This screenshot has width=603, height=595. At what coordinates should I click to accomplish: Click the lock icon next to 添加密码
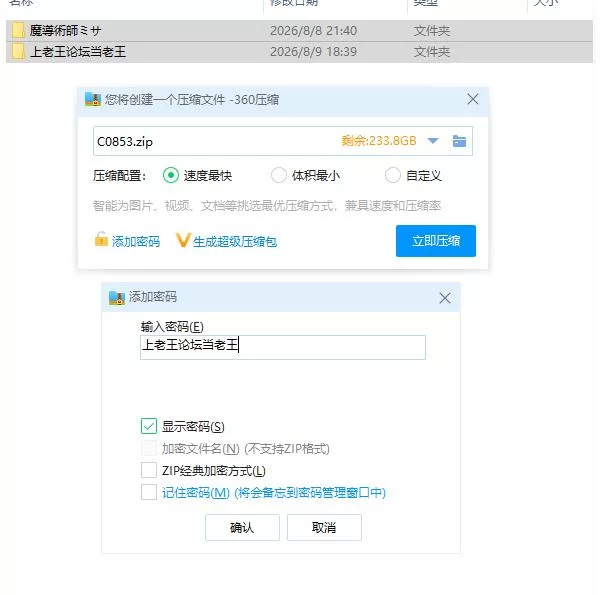[101, 239]
